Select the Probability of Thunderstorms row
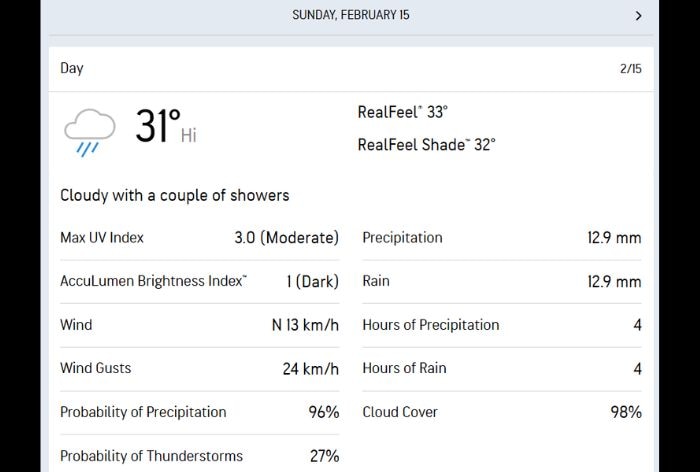The width and height of the screenshot is (700, 472). pyautogui.click(x=199, y=456)
